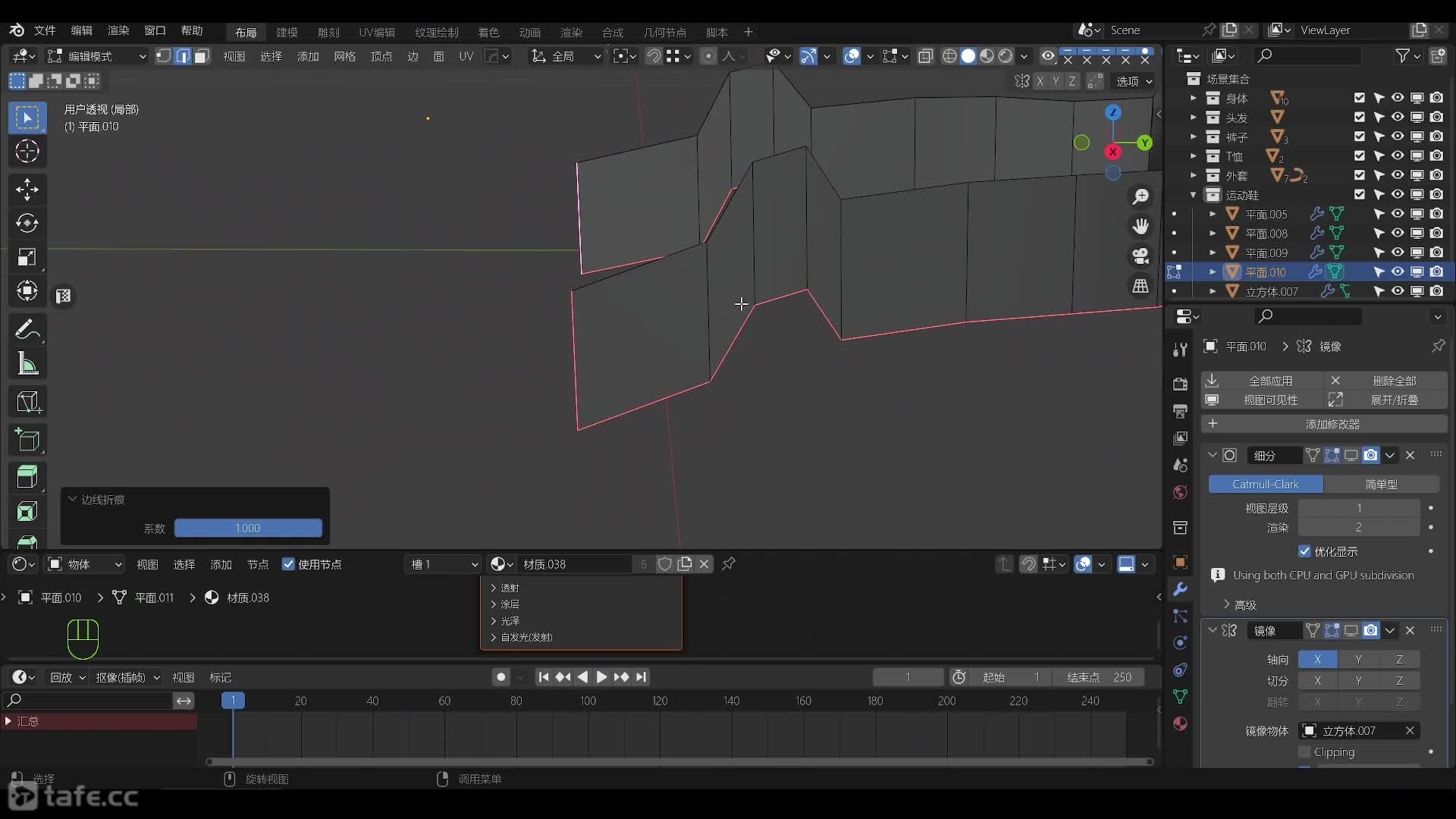The height and width of the screenshot is (819, 1456).
Task: Open 全局 transform orientation dropdown
Action: 566,56
